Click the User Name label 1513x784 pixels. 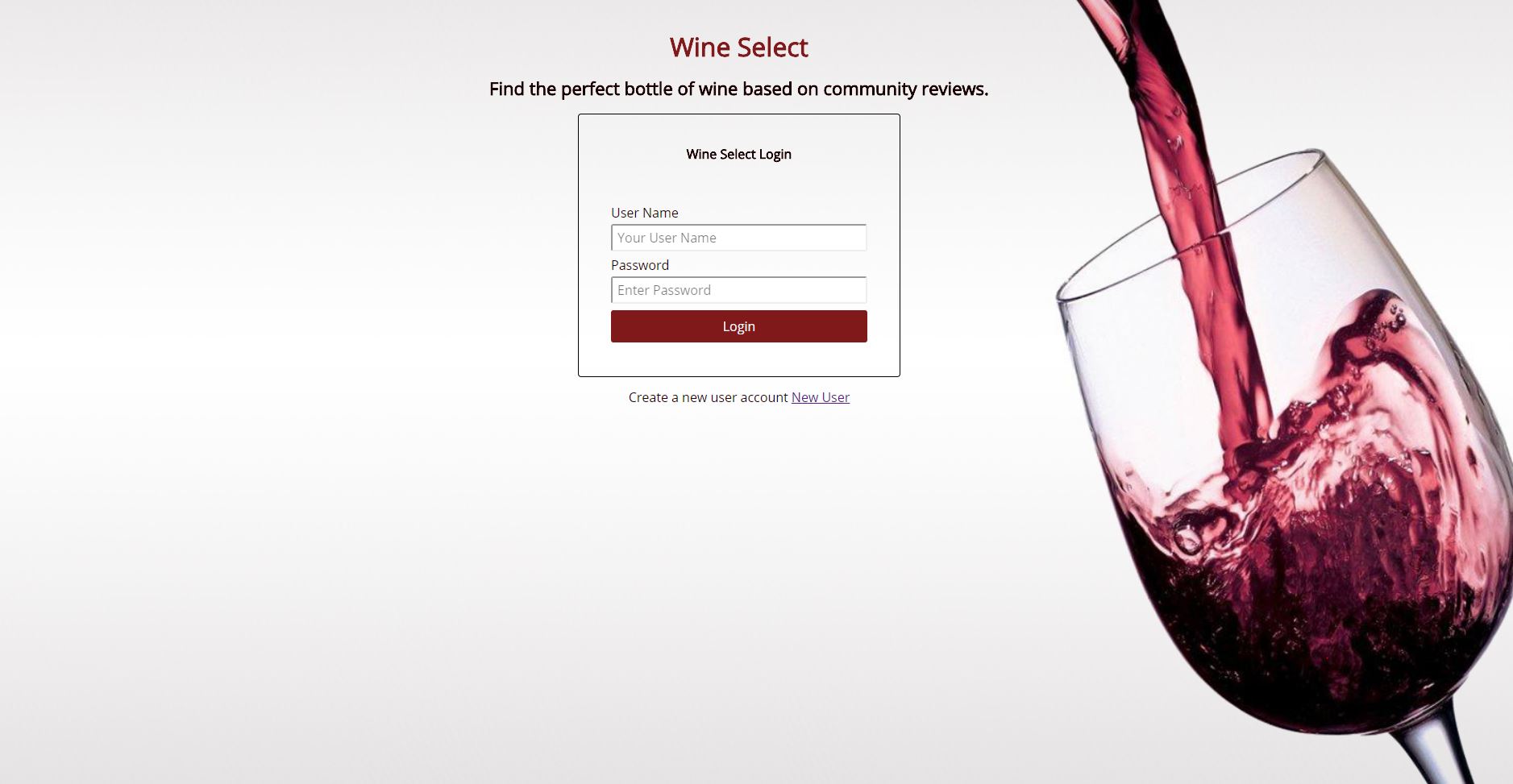pos(644,213)
